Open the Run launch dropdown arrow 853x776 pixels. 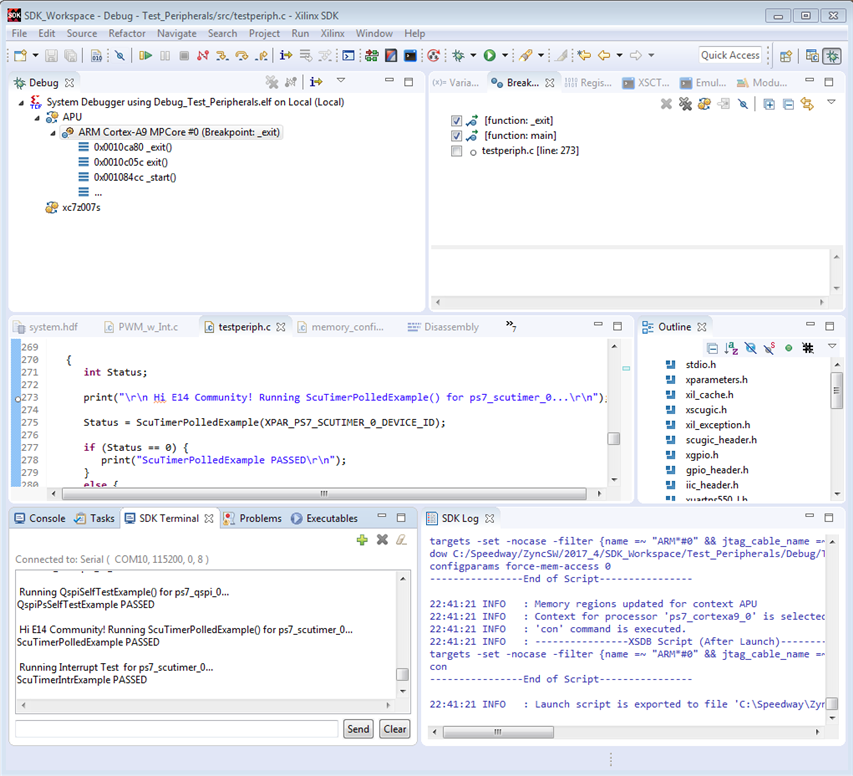coord(505,55)
